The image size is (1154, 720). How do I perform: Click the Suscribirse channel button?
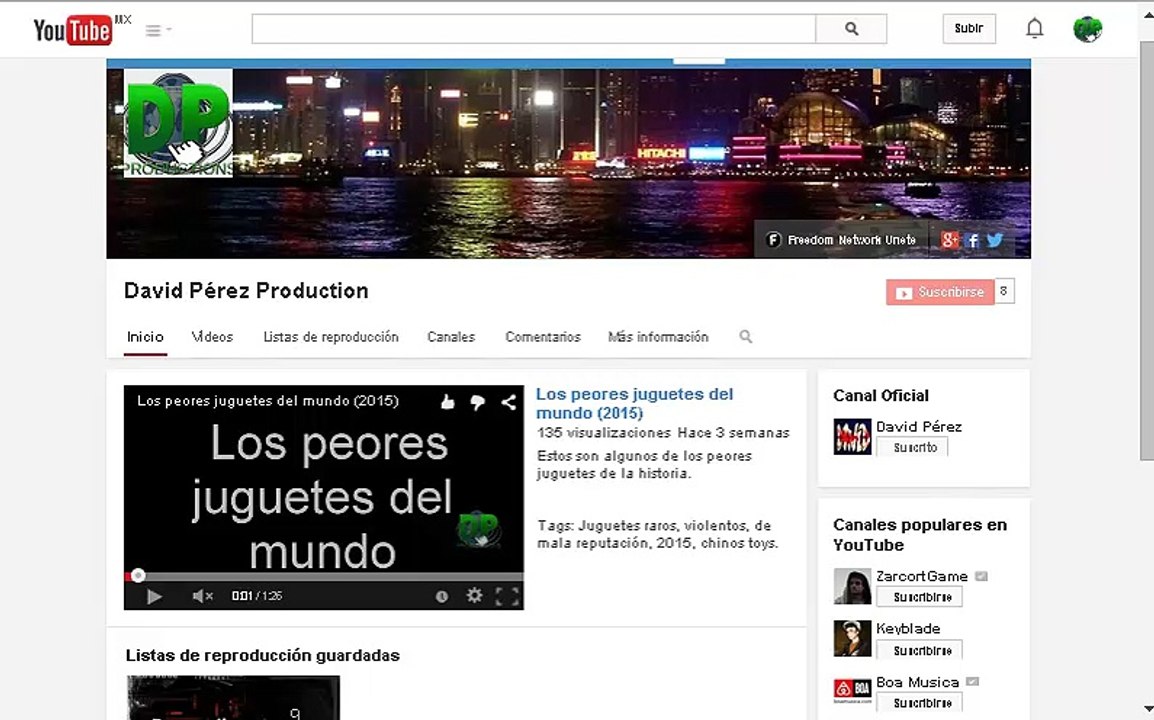click(940, 292)
